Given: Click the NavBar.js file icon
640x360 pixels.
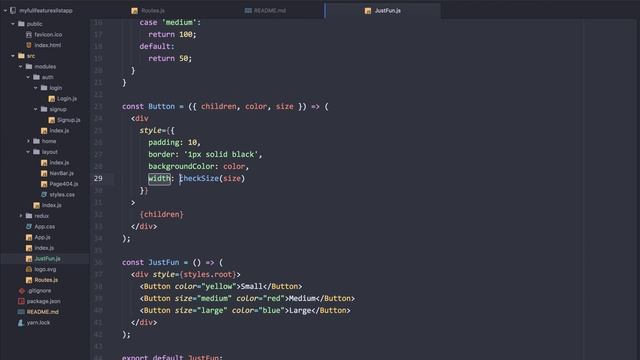Looking at the screenshot, I should [x=44, y=173].
